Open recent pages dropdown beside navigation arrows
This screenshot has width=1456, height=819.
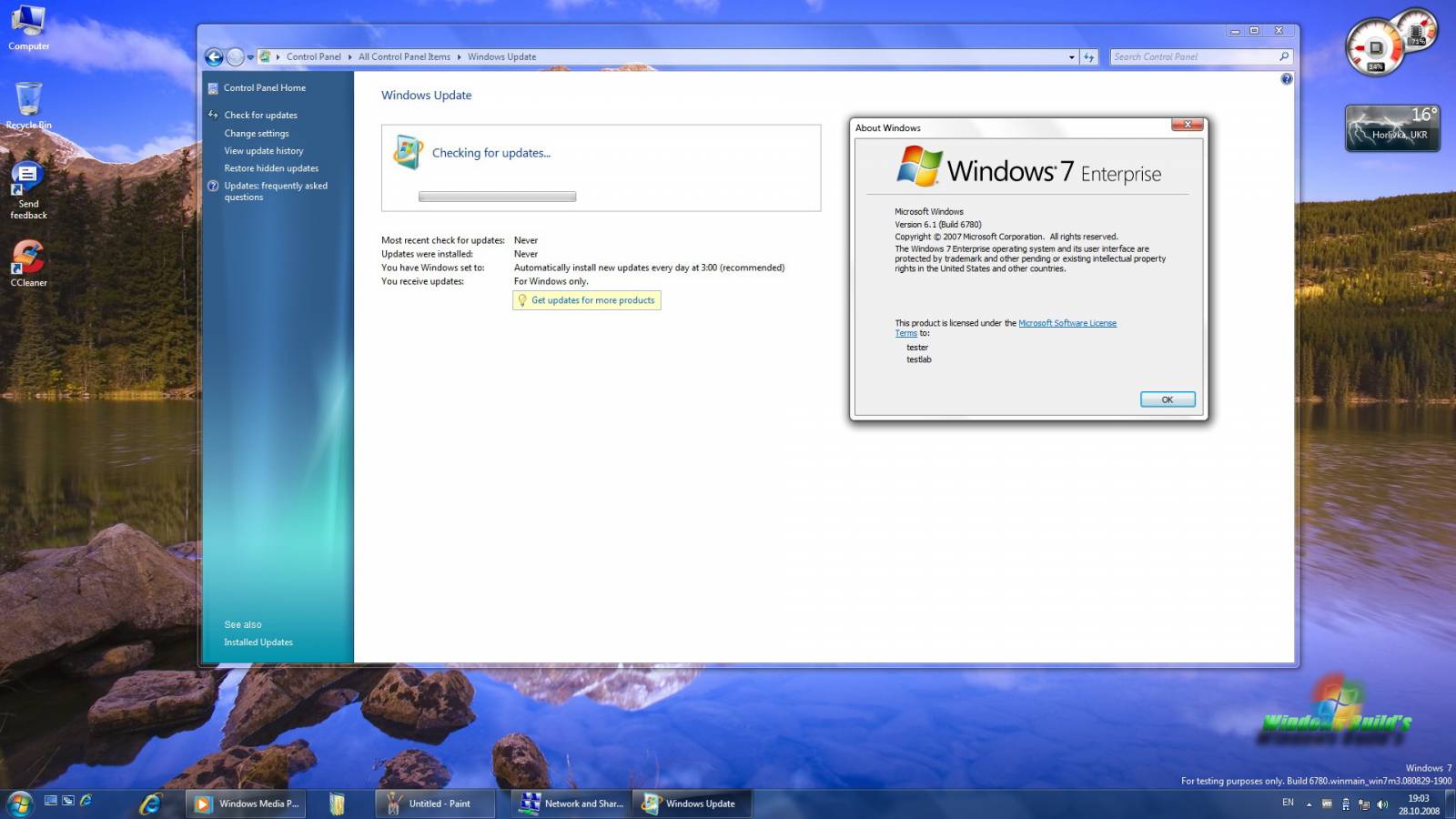tap(250, 57)
